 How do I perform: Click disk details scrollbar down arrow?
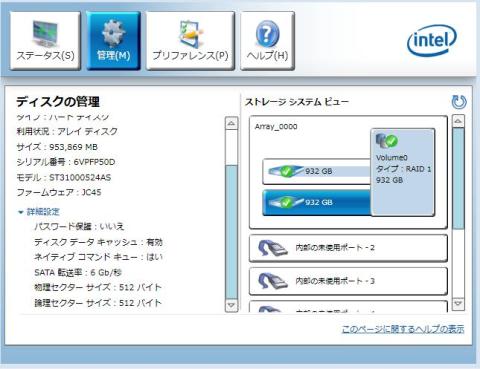(x=231, y=305)
